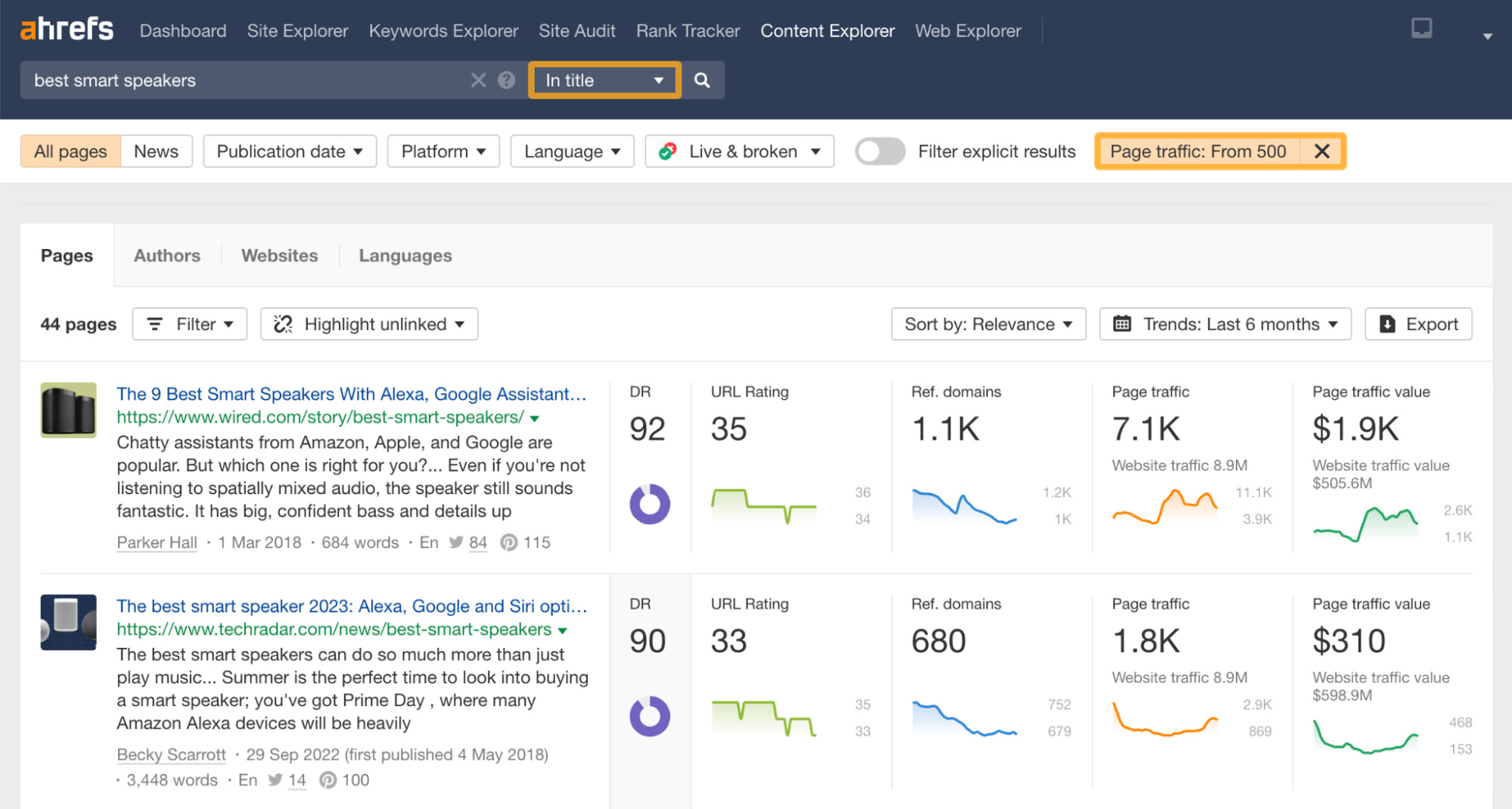Open the In title search mode dropdown

603,79
